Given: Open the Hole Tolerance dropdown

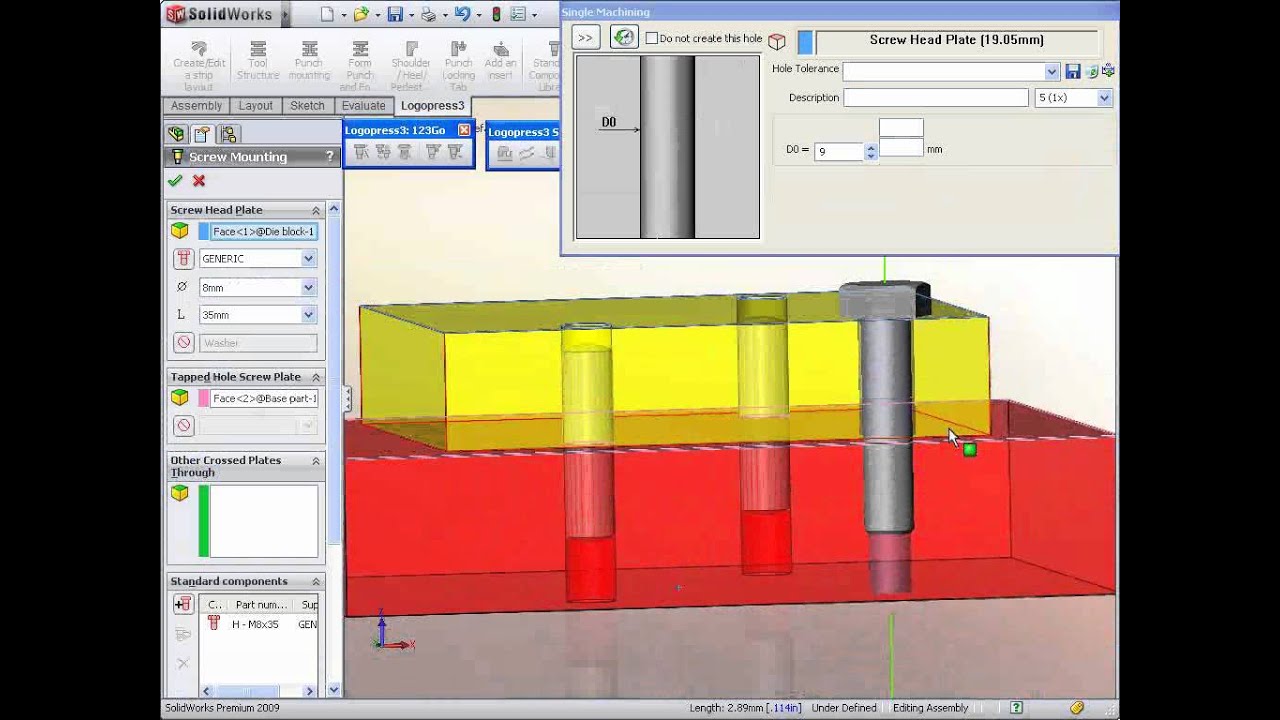Looking at the screenshot, I should pyautogui.click(x=1052, y=71).
